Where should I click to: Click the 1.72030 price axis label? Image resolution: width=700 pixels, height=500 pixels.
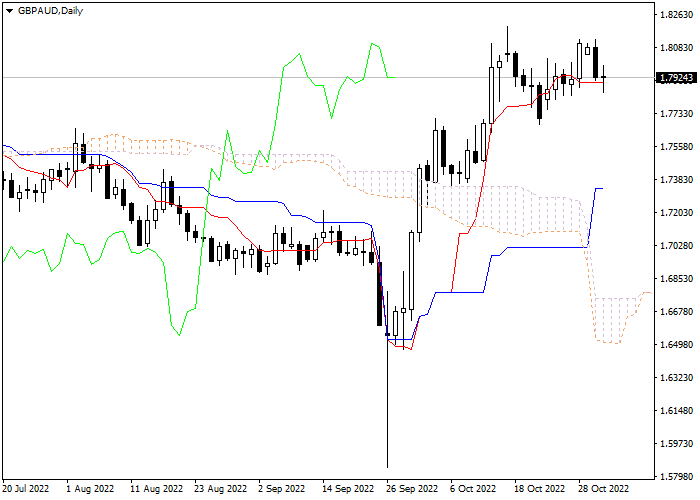click(x=676, y=212)
